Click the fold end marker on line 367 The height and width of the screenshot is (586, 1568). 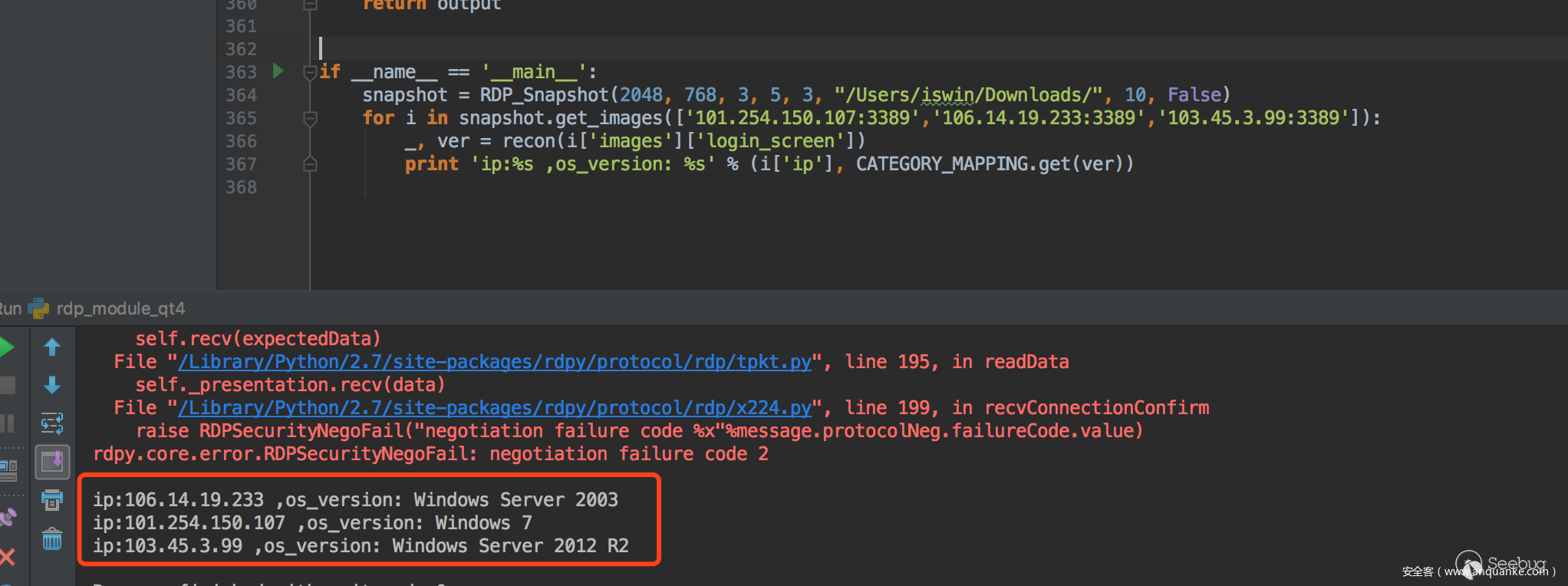pos(310,164)
